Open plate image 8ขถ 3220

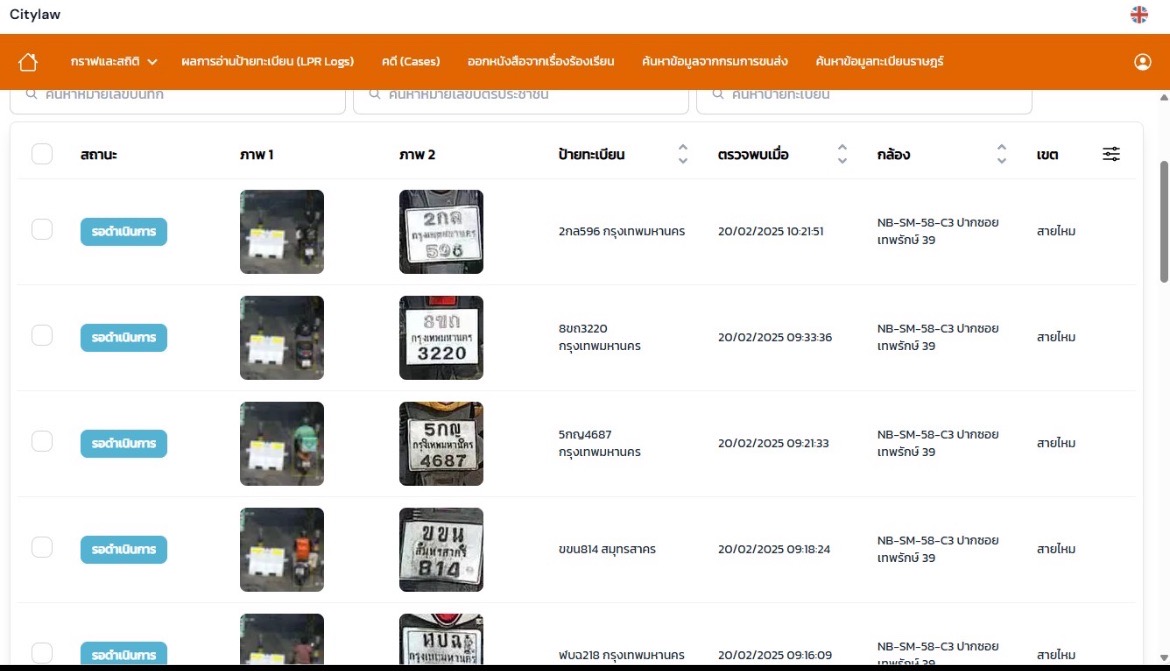tap(441, 337)
